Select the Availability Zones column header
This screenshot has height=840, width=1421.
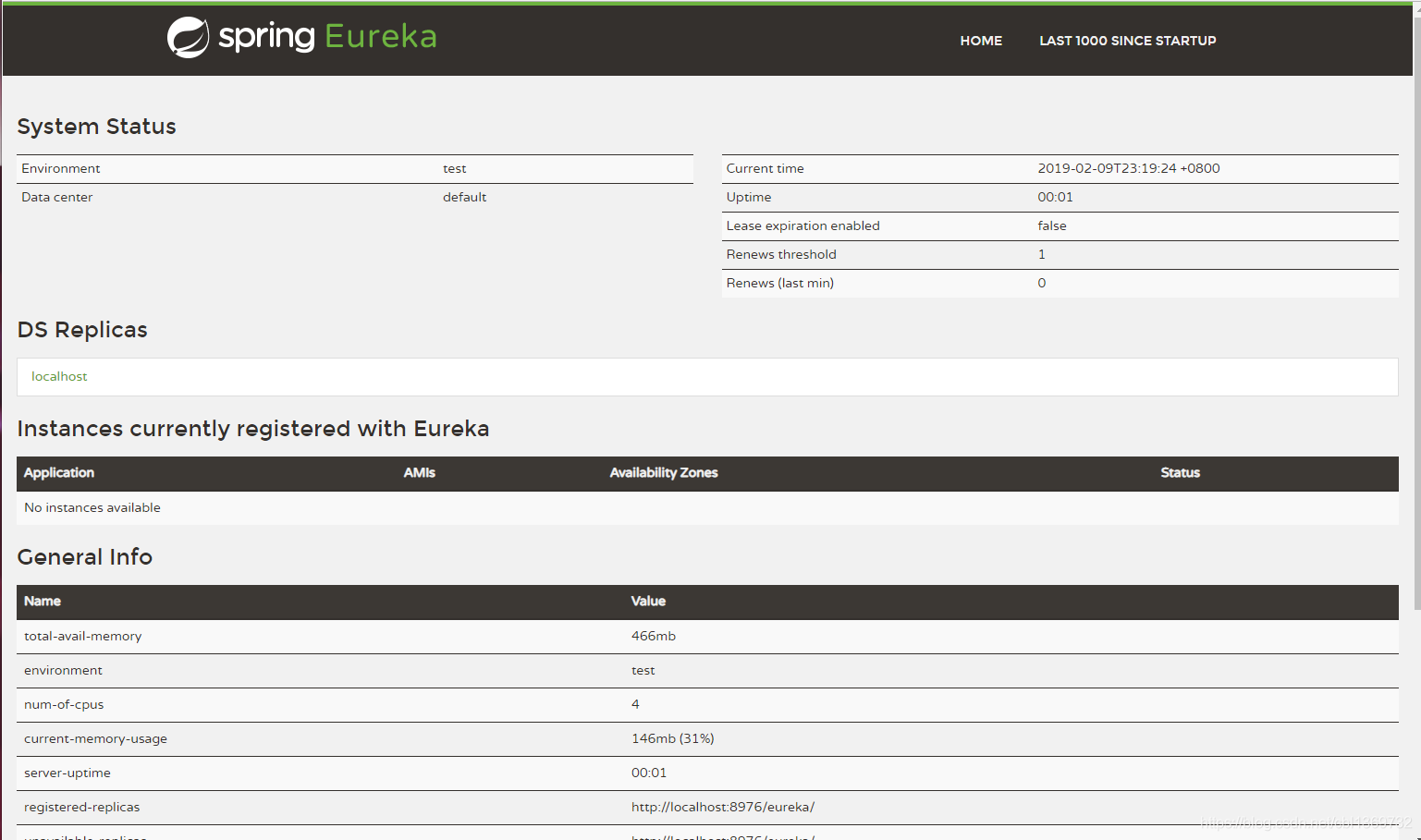coord(663,473)
